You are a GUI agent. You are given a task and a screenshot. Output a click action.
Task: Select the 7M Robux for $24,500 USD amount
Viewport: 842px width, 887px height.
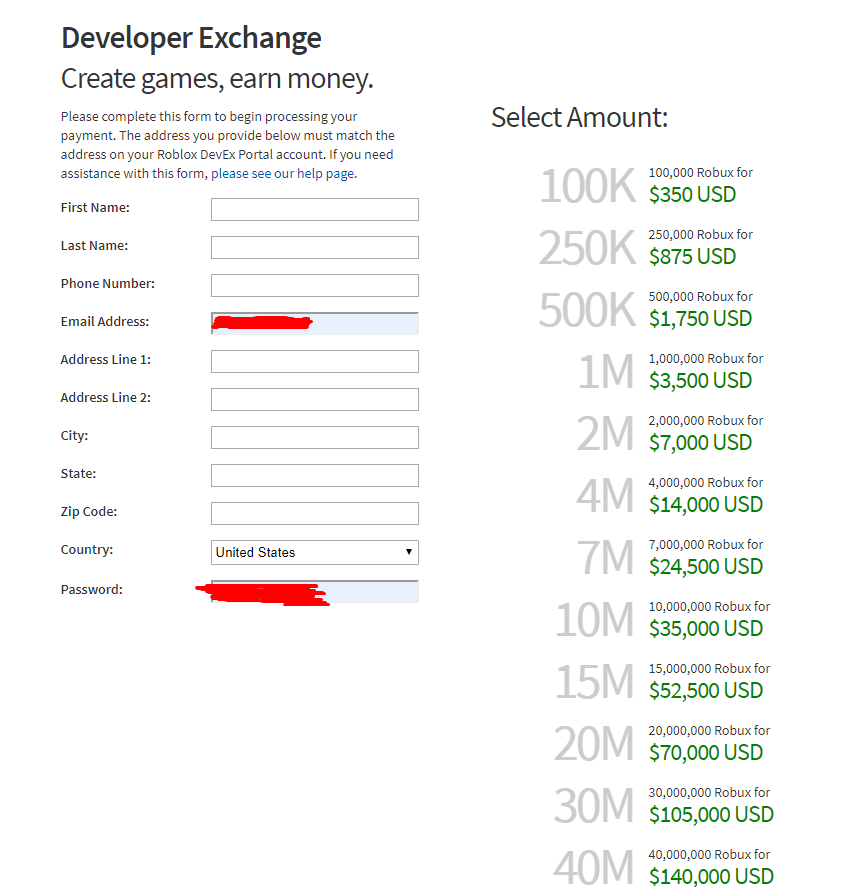coord(670,558)
